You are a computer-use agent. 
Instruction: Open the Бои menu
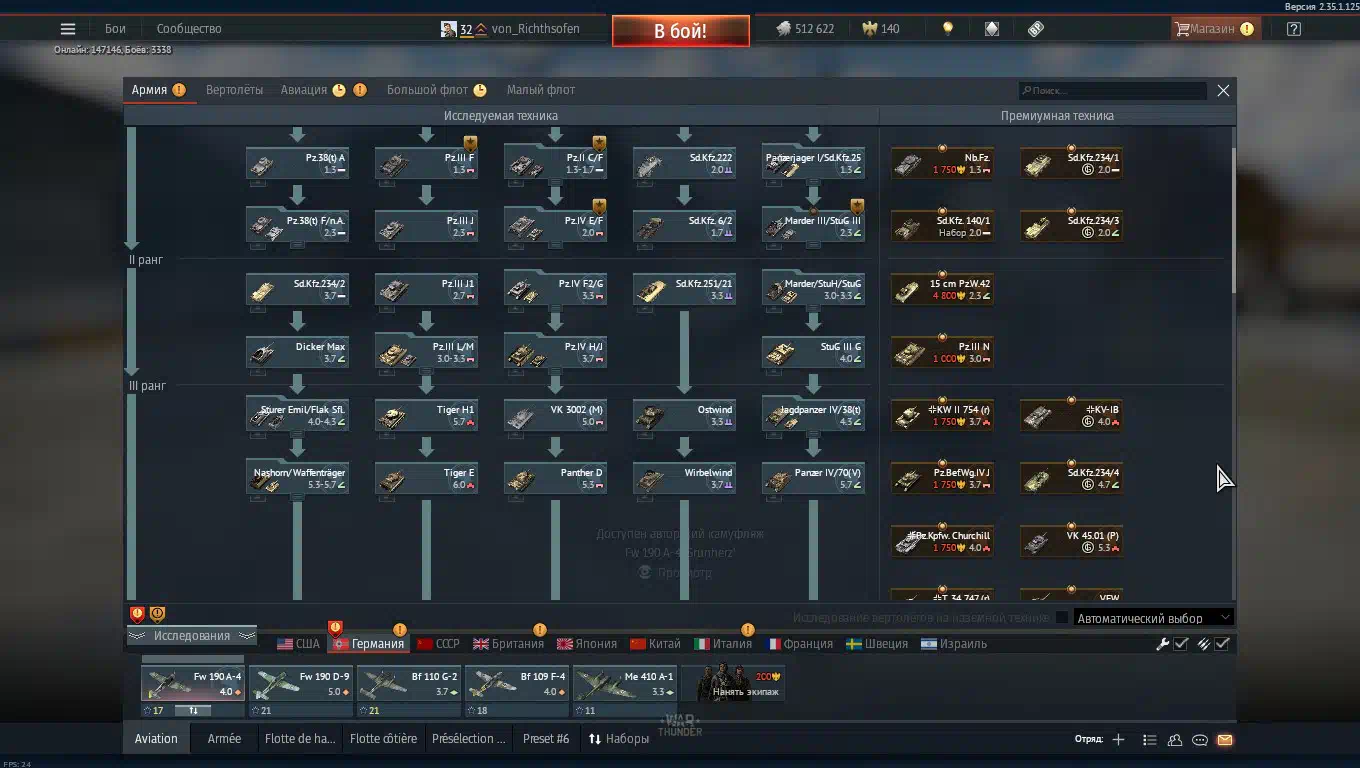[115, 29]
